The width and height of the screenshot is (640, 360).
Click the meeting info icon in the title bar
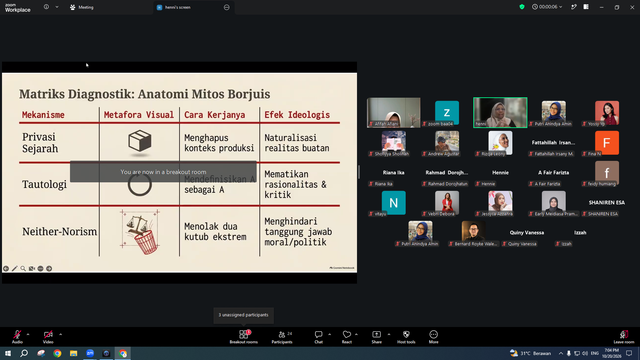(x=46, y=7)
